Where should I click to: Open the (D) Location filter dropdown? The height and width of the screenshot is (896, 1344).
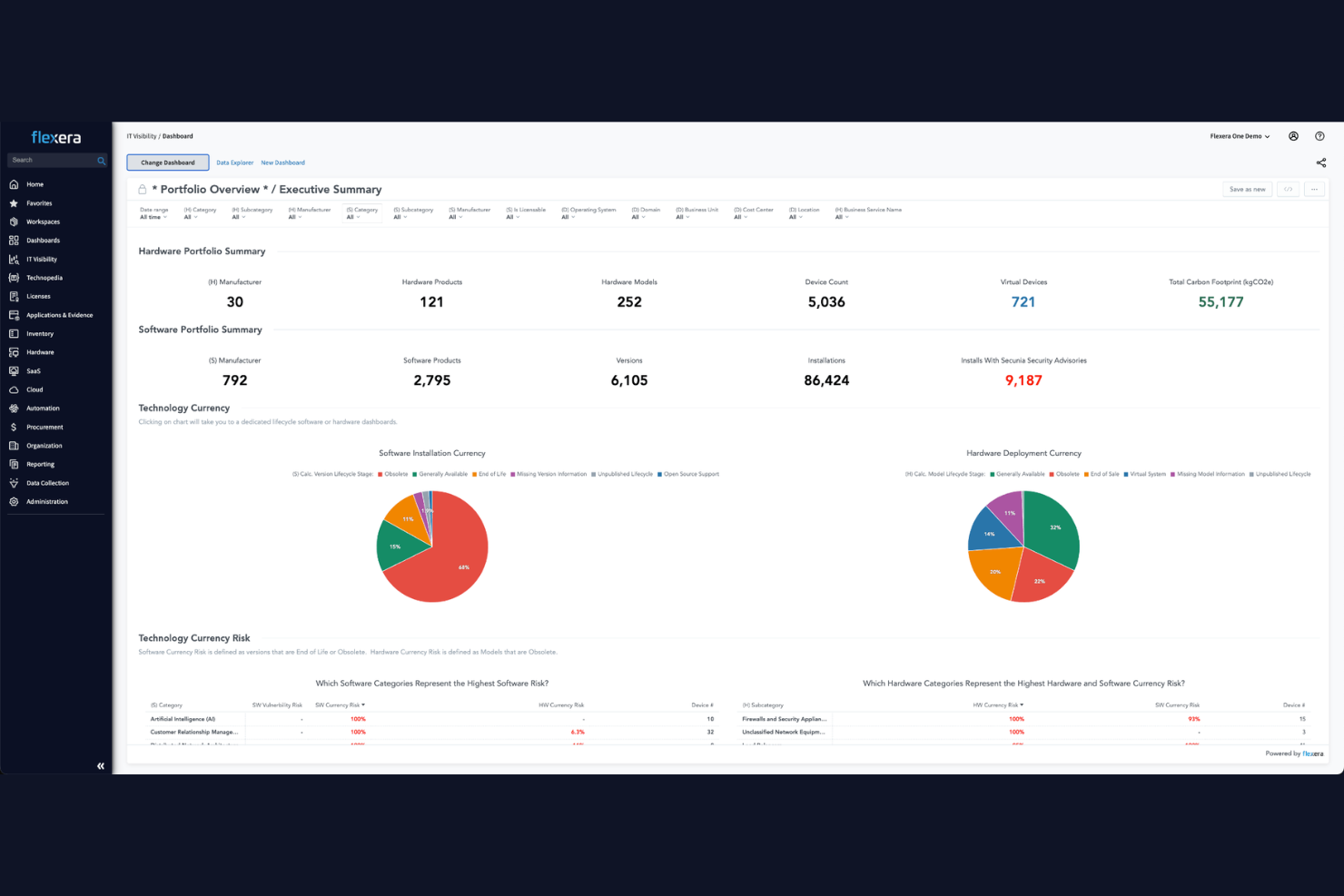804,213
